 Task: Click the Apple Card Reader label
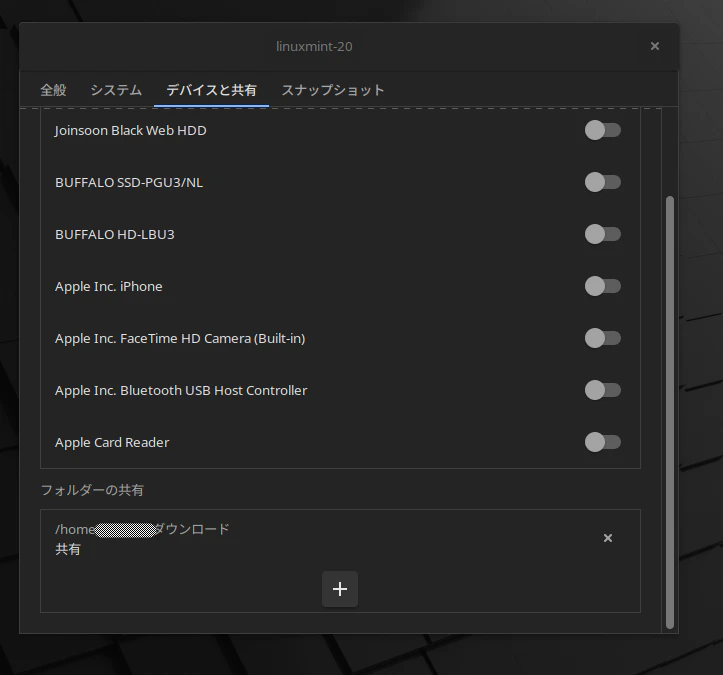[x=112, y=443]
